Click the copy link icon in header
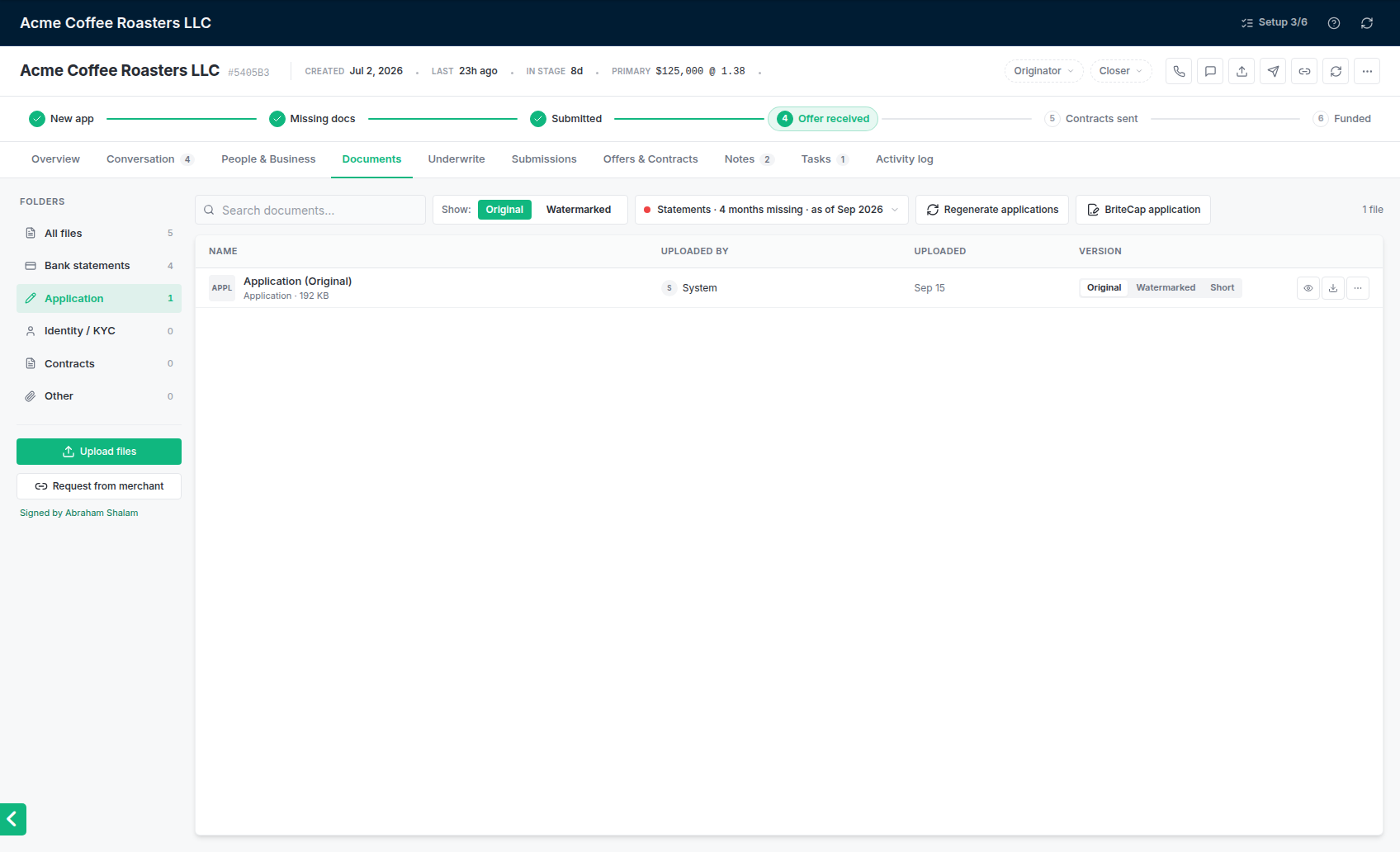This screenshot has height=852, width=1400. tap(1304, 71)
